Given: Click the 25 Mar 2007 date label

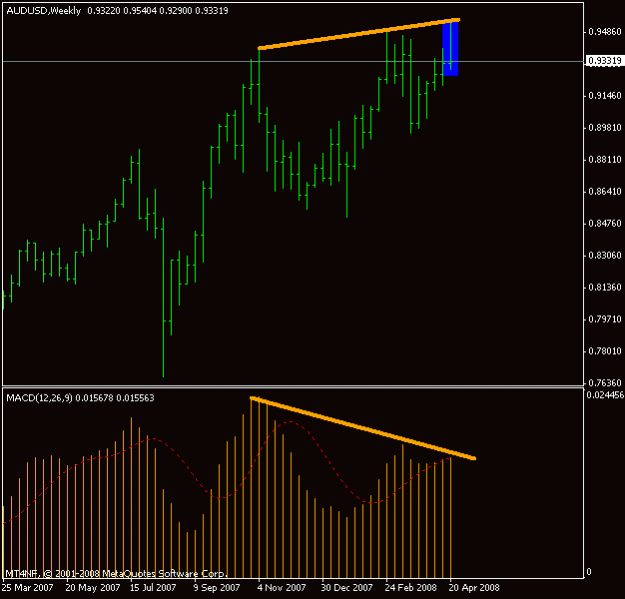Looking at the screenshot, I should click(27, 587).
